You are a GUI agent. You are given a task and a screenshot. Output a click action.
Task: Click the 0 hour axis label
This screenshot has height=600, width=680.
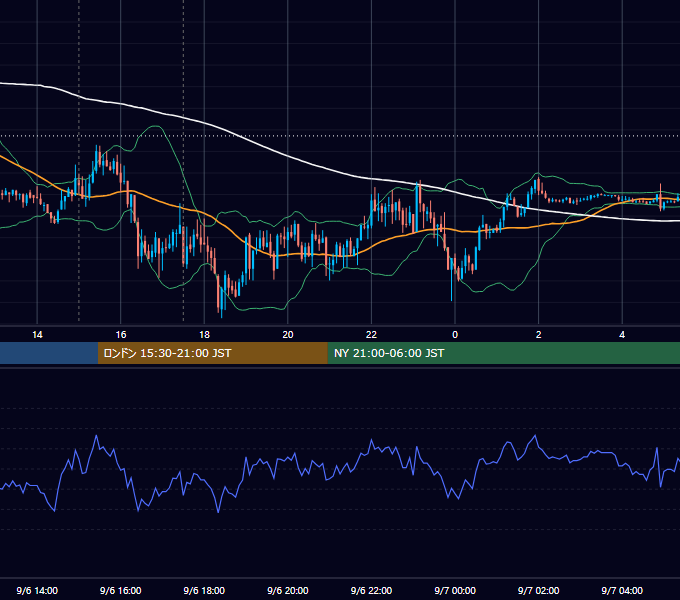455,335
